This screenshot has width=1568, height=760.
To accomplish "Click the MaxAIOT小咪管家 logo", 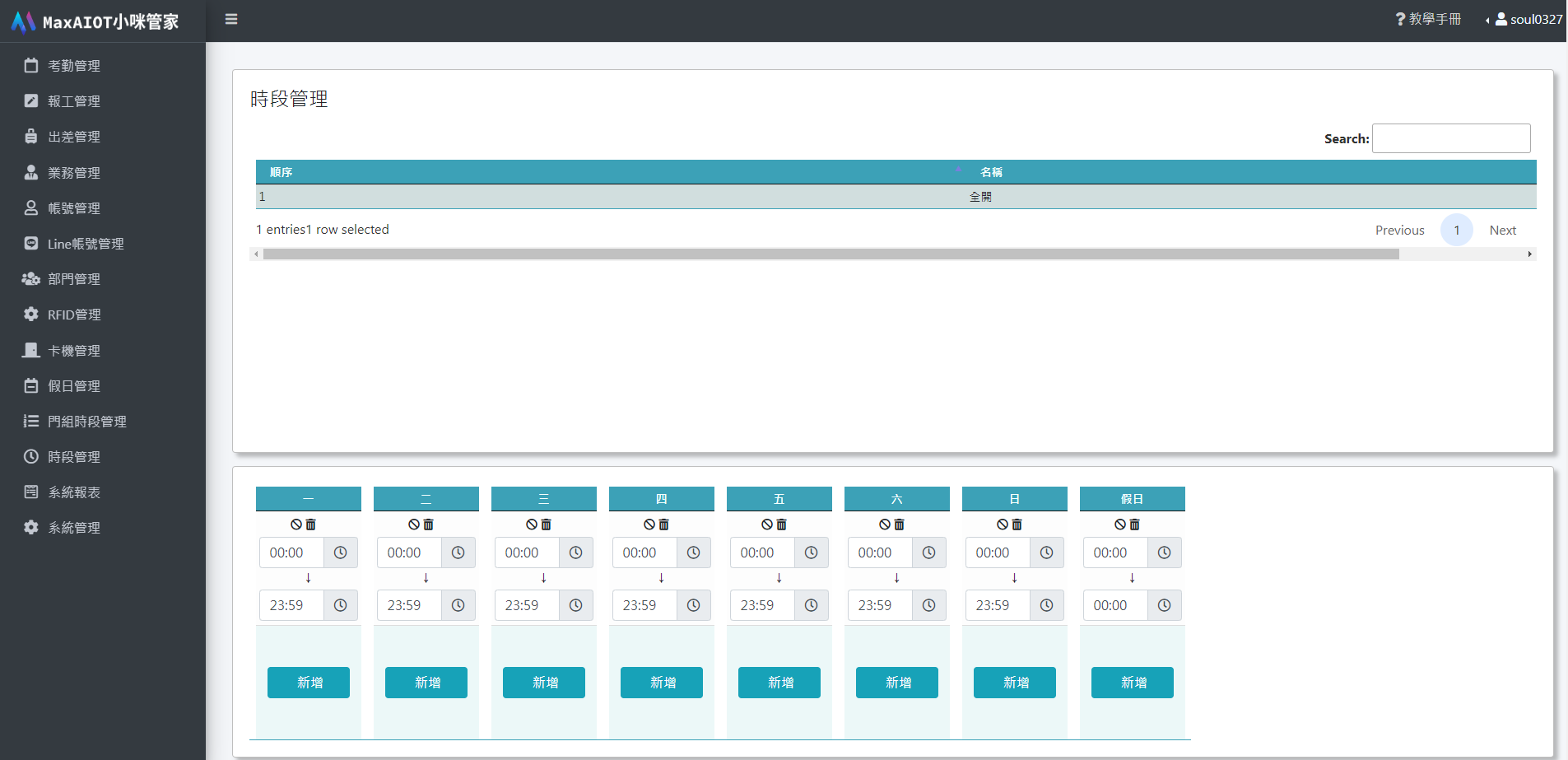I will point(95,21).
